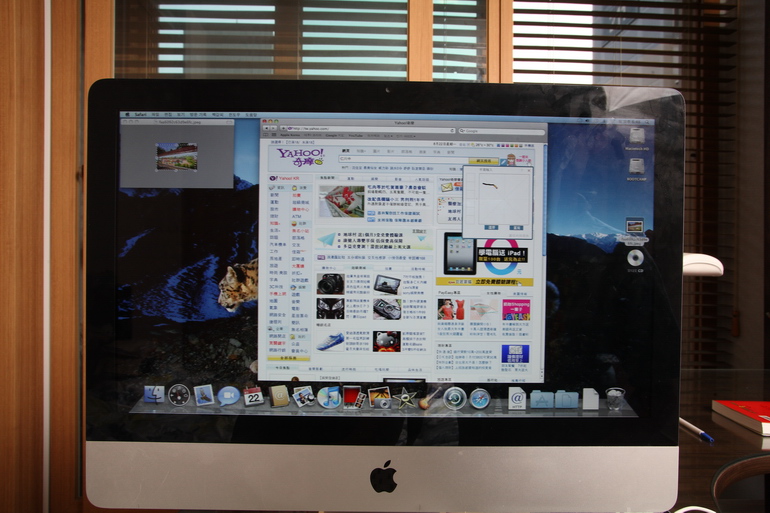The width and height of the screenshot is (770, 513).
Task: Go forward in Safari toolbar
Action: coord(273,129)
